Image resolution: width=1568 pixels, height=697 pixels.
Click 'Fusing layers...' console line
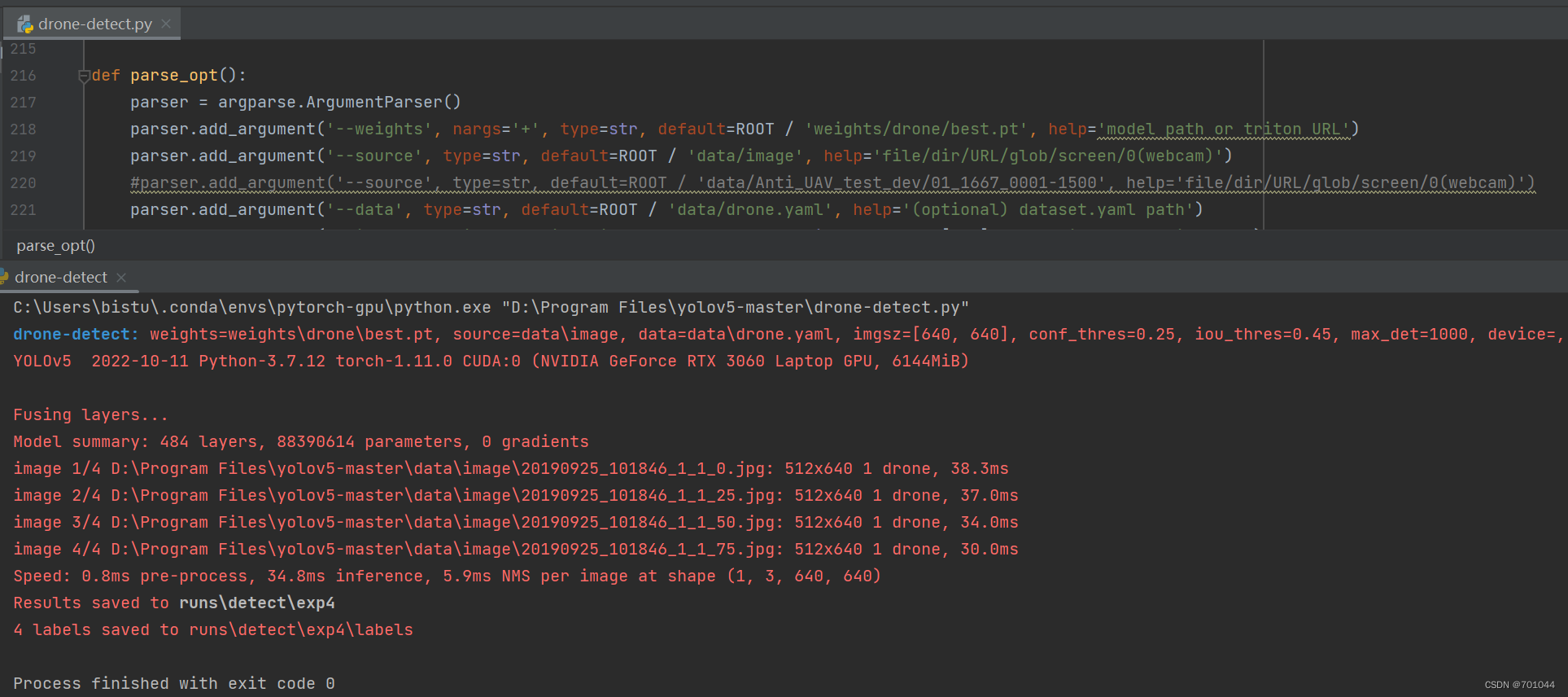[x=90, y=415]
